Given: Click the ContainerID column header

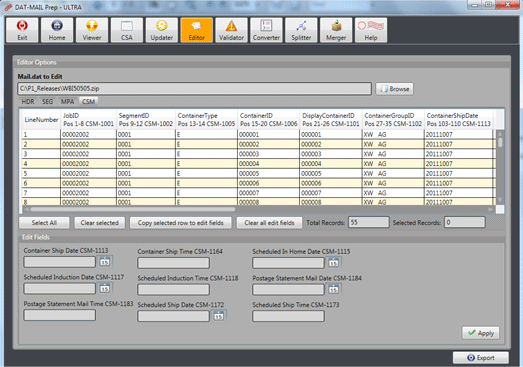Looking at the screenshot, I should click(269, 119).
